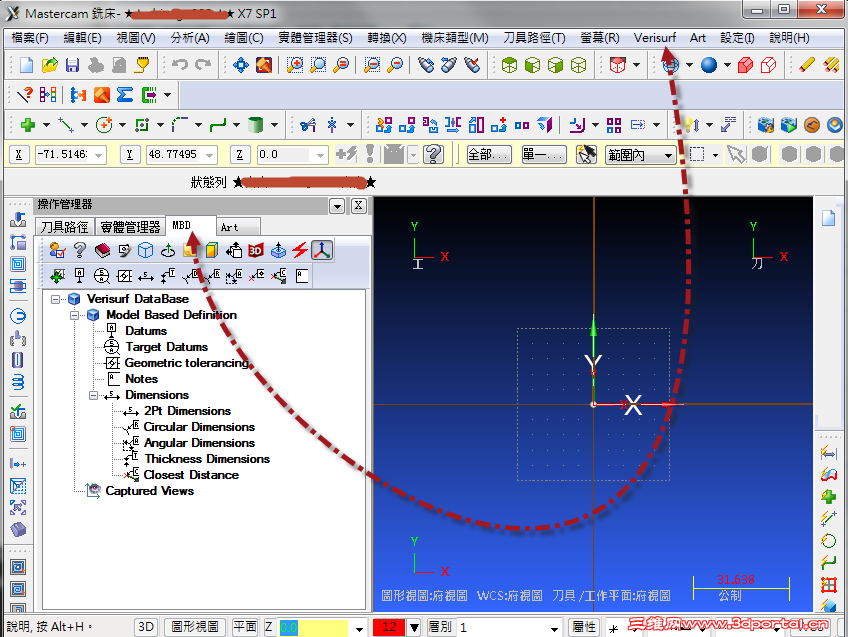Screen dimensions: 848x637
Task: Open the color swatch dropdown arrow
Action: tap(414, 627)
